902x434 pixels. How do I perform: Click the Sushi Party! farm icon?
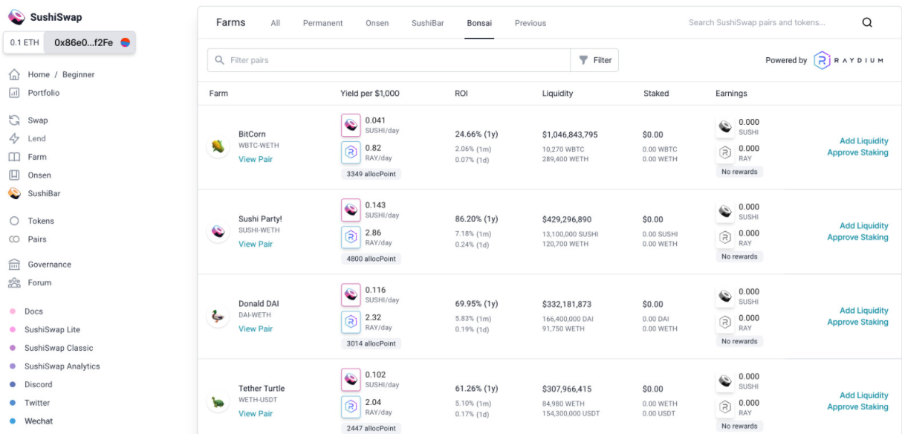tap(218, 231)
